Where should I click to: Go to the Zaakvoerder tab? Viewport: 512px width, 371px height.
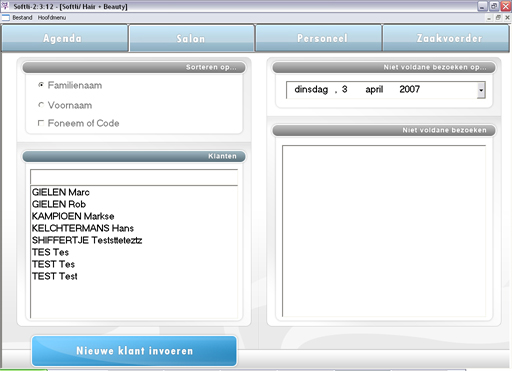[446, 38]
